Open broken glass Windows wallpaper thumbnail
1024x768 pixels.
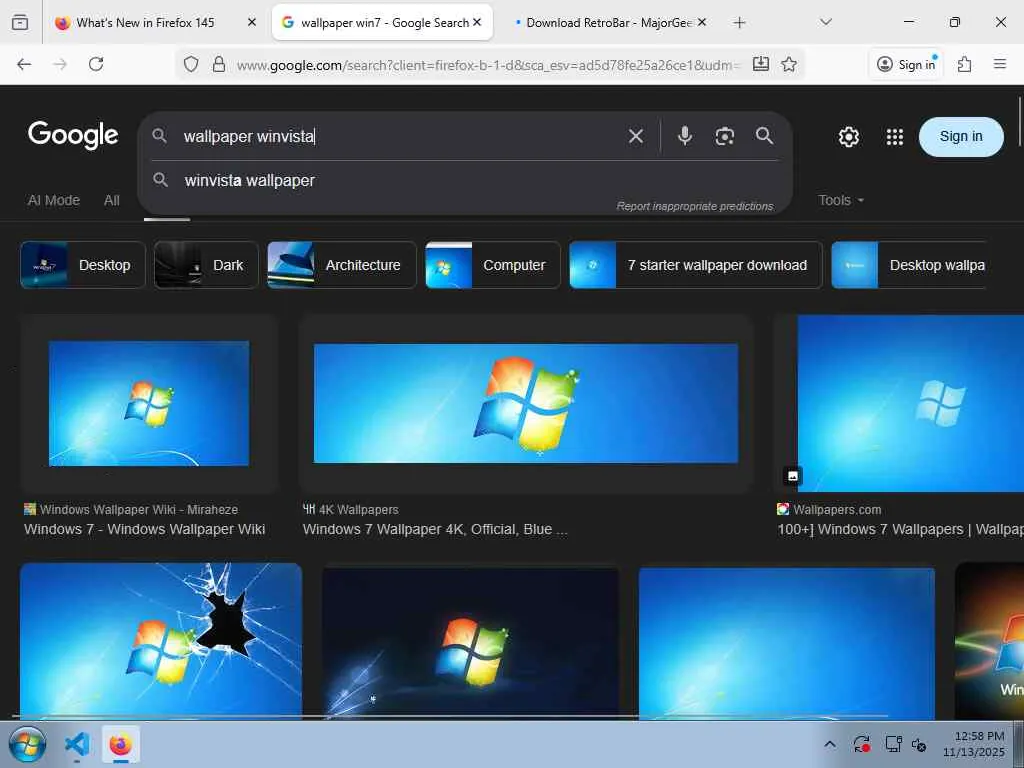tap(161, 641)
